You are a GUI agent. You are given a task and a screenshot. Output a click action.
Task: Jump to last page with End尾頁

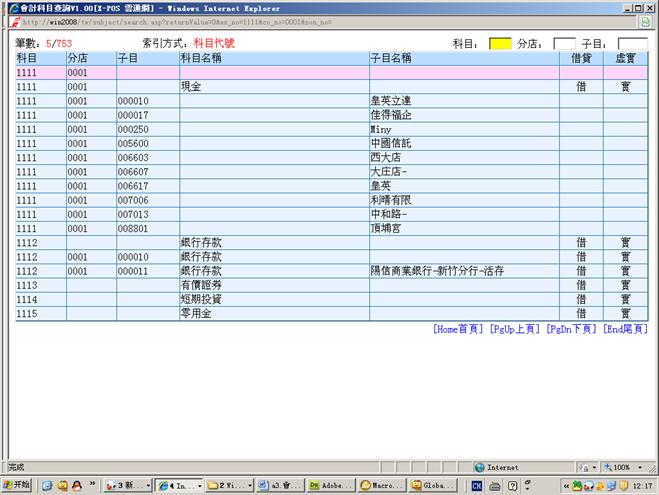625,329
